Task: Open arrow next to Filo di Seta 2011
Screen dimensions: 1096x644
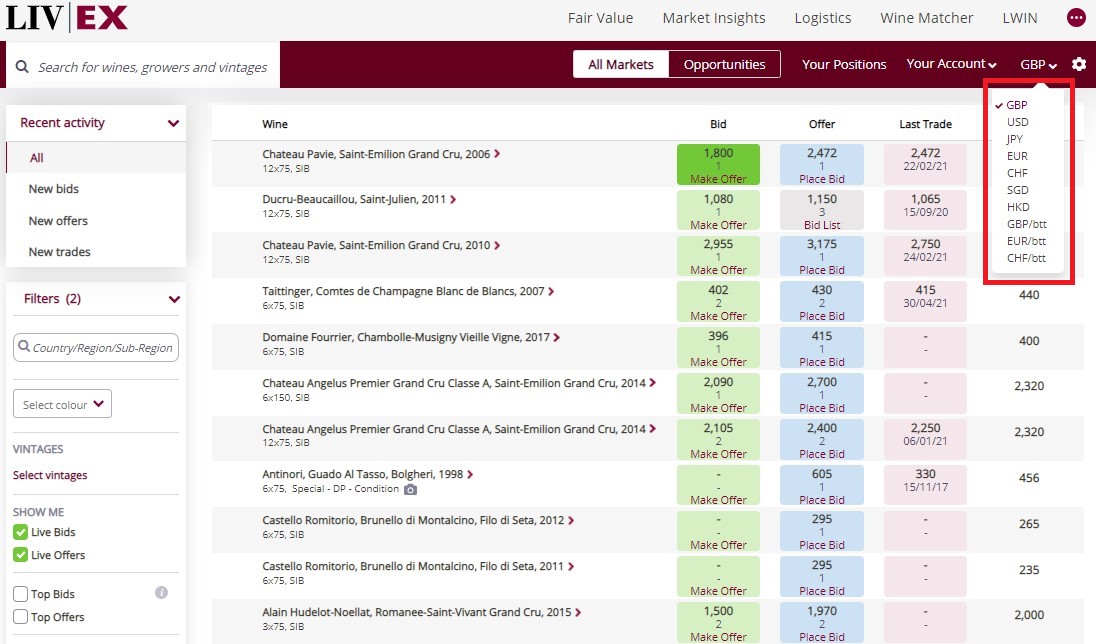Action: tap(570, 566)
